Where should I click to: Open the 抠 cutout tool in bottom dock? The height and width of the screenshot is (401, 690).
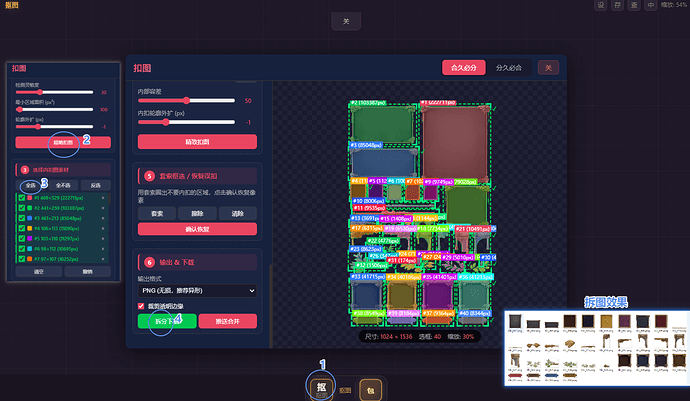321,389
